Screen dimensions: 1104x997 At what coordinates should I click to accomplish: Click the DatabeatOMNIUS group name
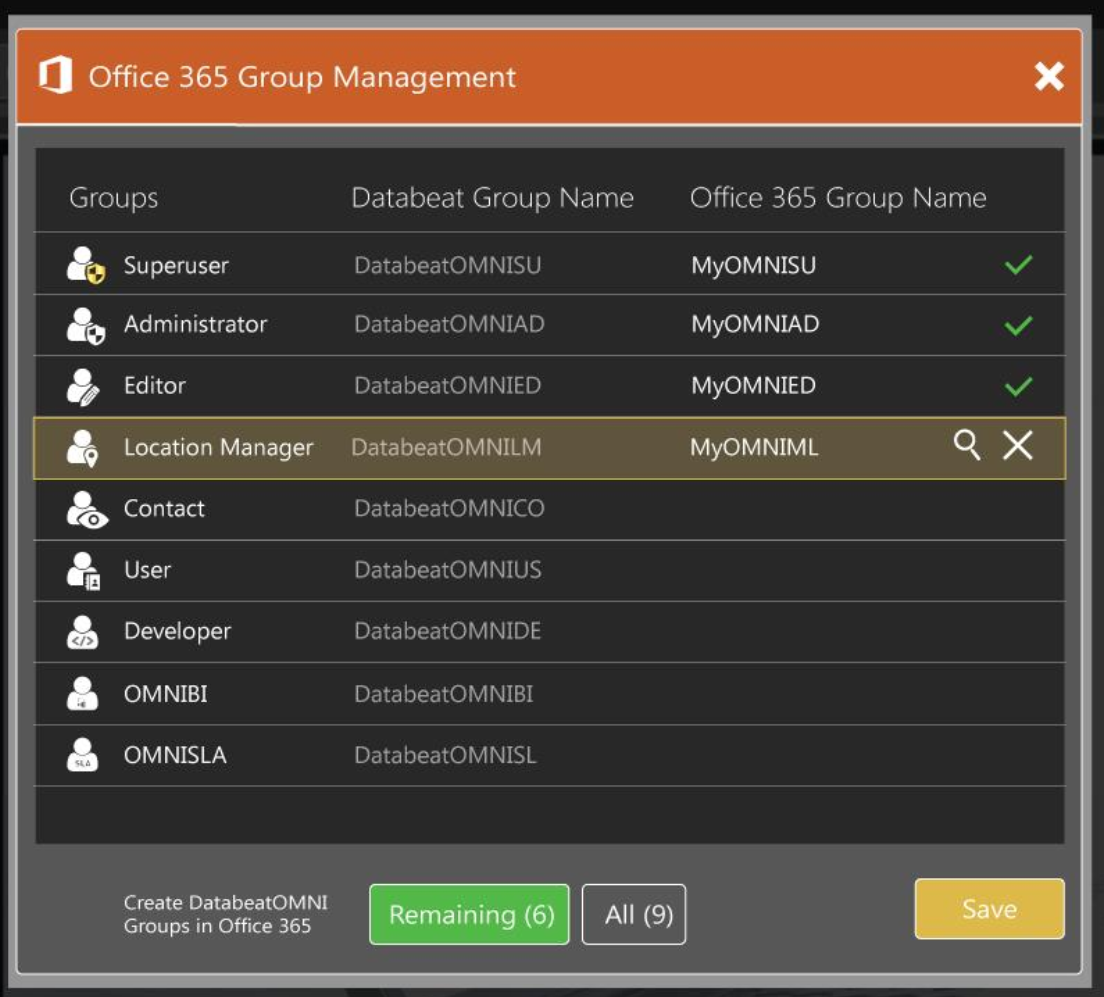[448, 570]
